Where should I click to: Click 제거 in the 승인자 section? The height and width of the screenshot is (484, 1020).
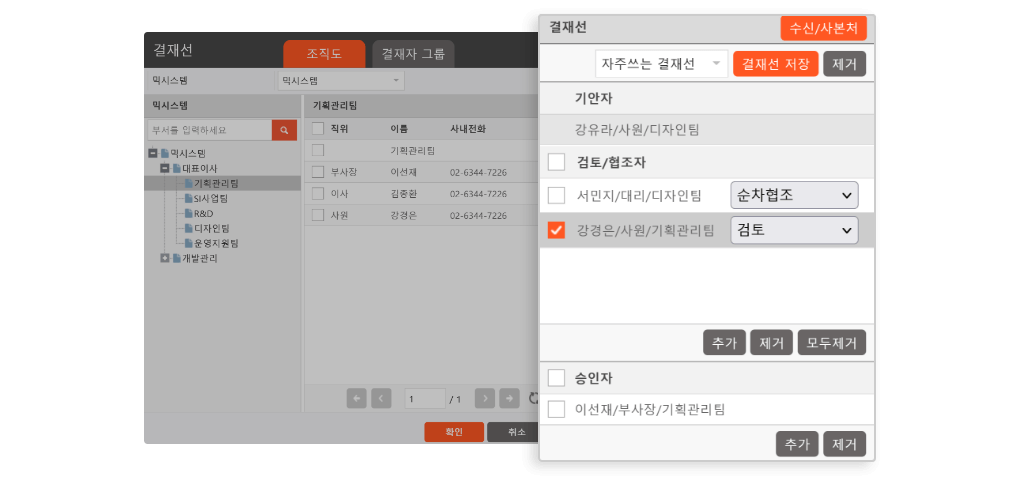pyautogui.click(x=844, y=444)
